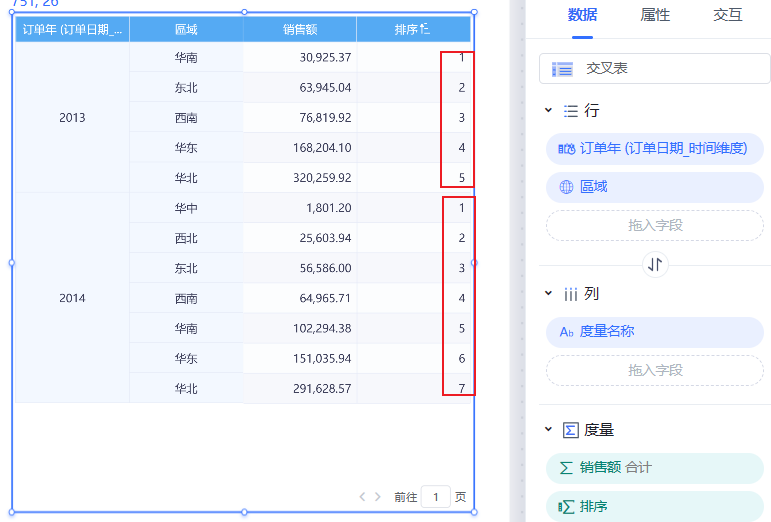The width and height of the screenshot is (771, 522).
Task: Click the Ab icon on 度量名称 field
Action: click(x=566, y=332)
